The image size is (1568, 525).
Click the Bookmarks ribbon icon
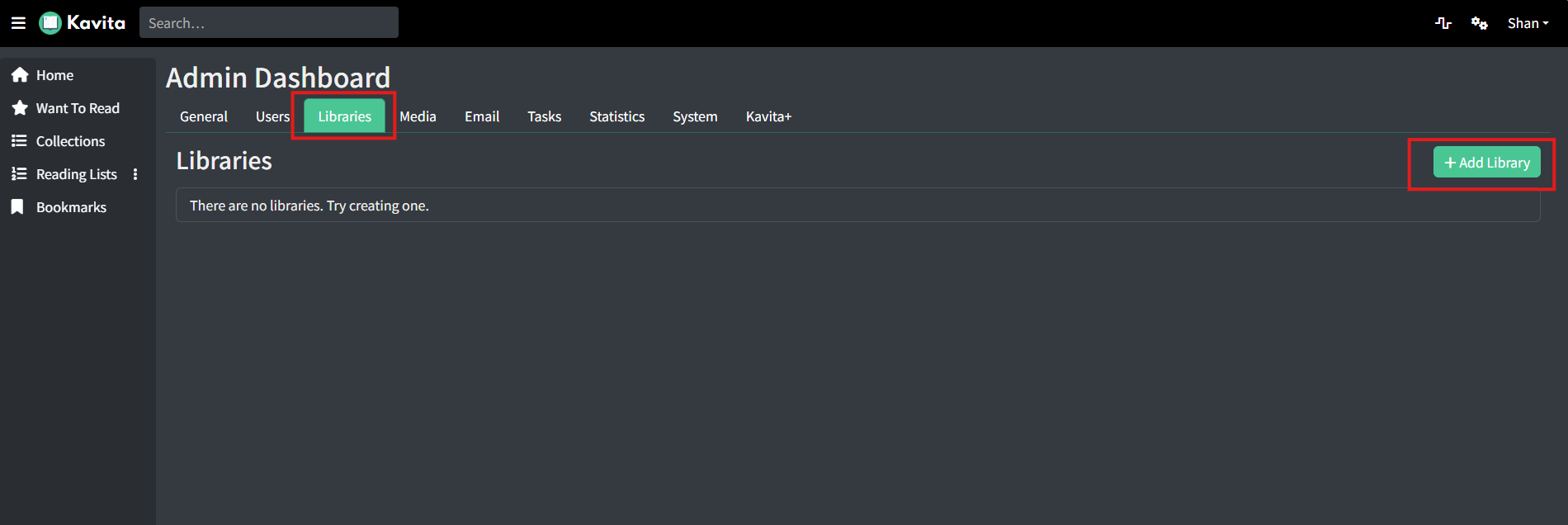(x=17, y=207)
